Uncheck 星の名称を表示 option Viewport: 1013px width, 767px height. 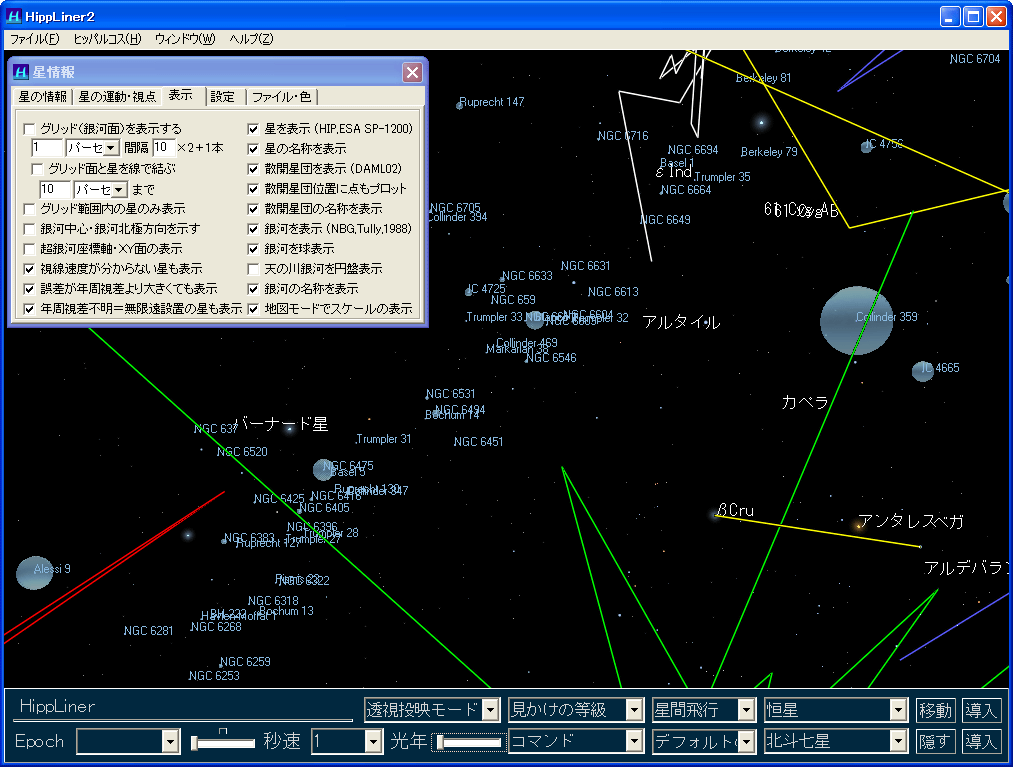click(x=254, y=149)
